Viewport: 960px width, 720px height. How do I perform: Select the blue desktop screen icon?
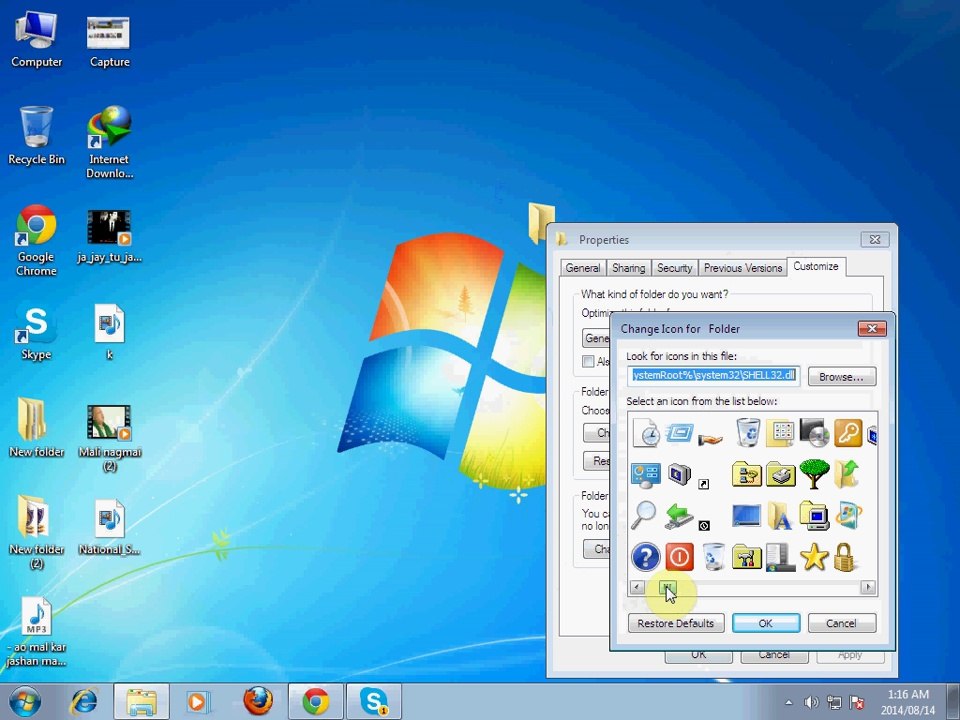pos(747,516)
